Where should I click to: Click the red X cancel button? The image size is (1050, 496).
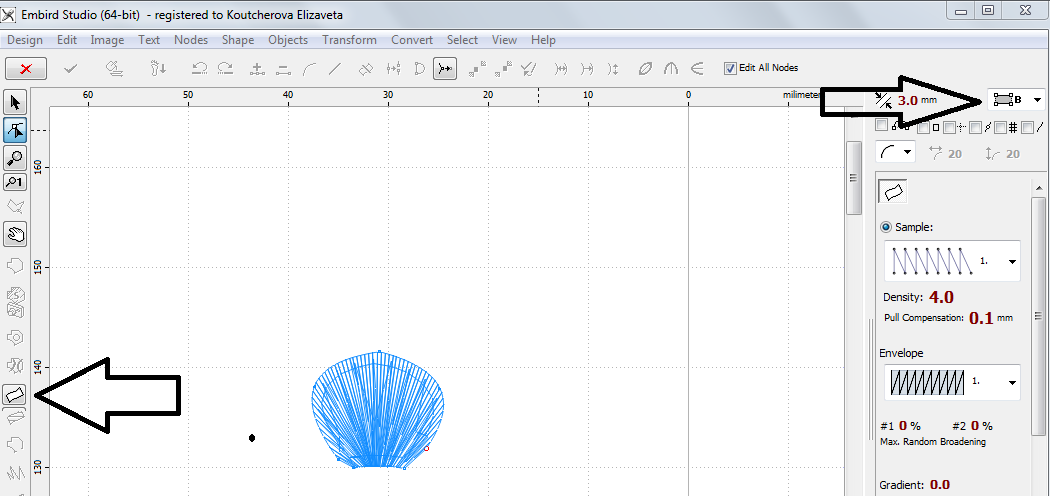pyautogui.click(x=25, y=68)
